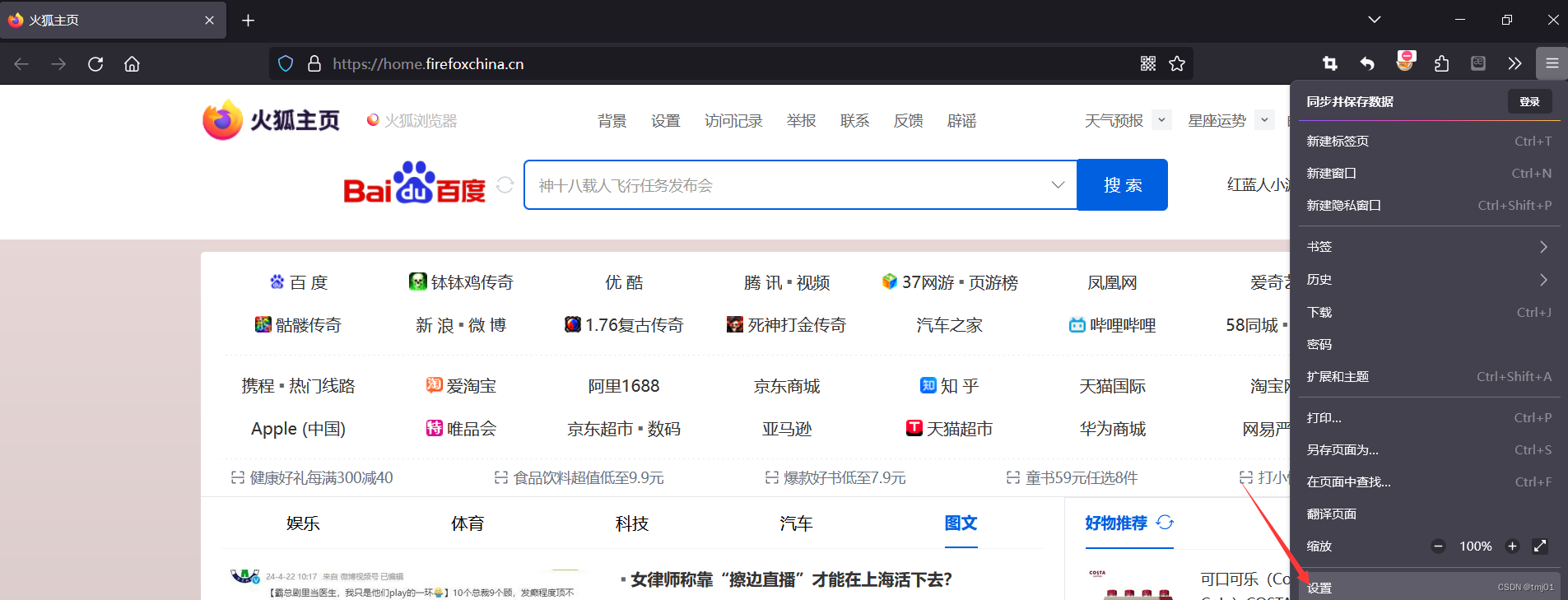Image resolution: width=1568 pixels, height=600 pixels.
Task: Click the site security padlock icon
Action: [x=314, y=63]
